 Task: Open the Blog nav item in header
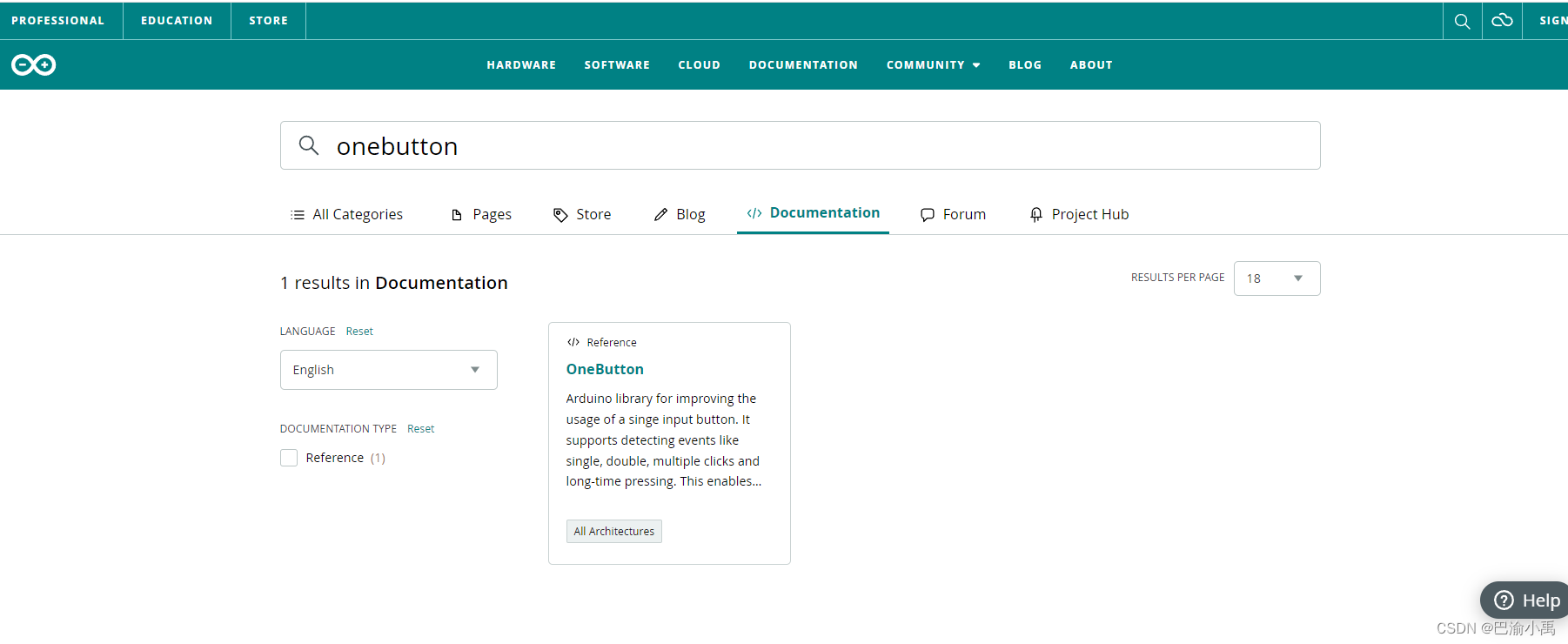1025,65
